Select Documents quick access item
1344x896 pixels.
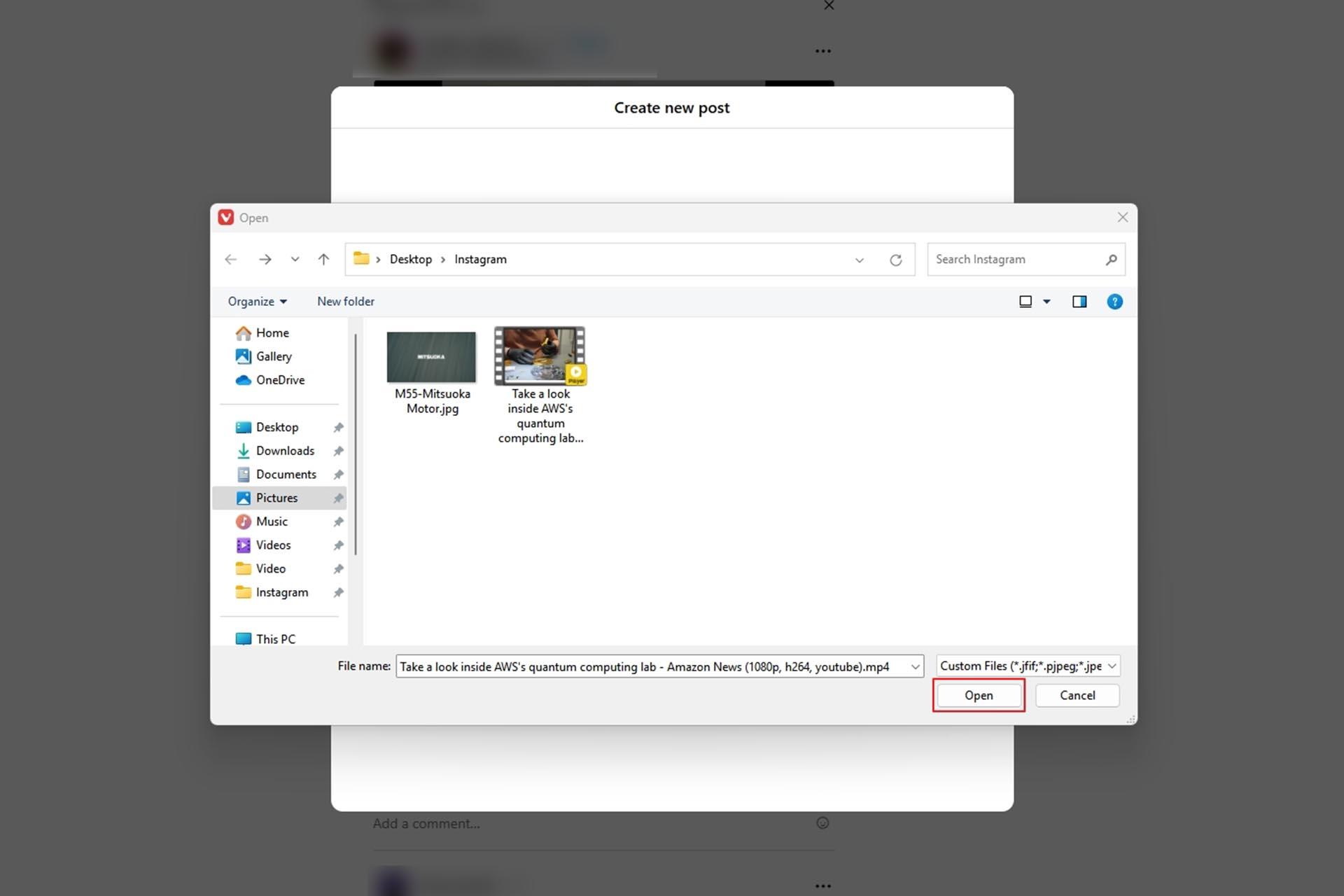[286, 475]
